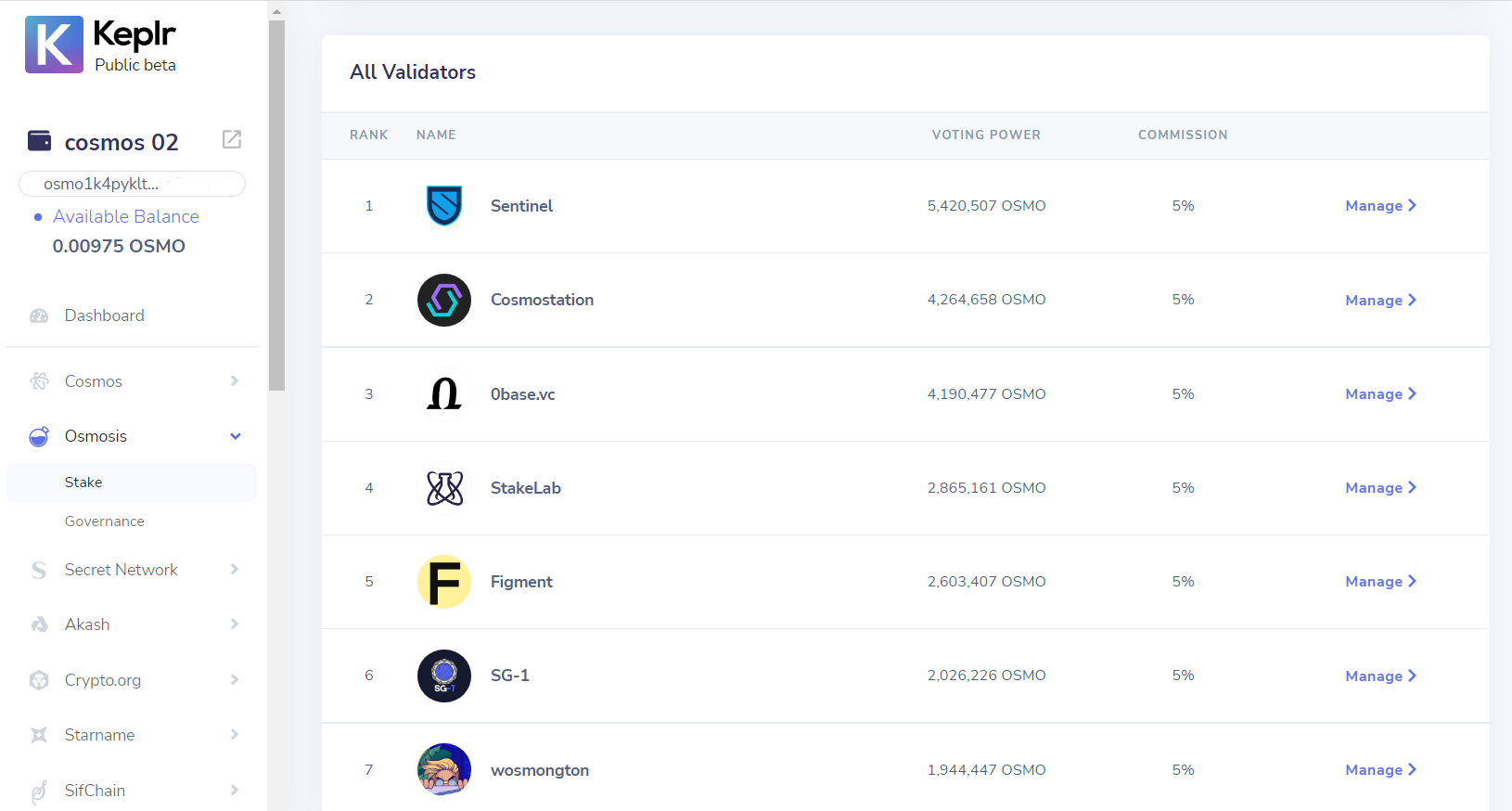The width and height of the screenshot is (1512, 811).
Task: Click the sidebar vertical scrollbar thumb
Action: coord(276,205)
